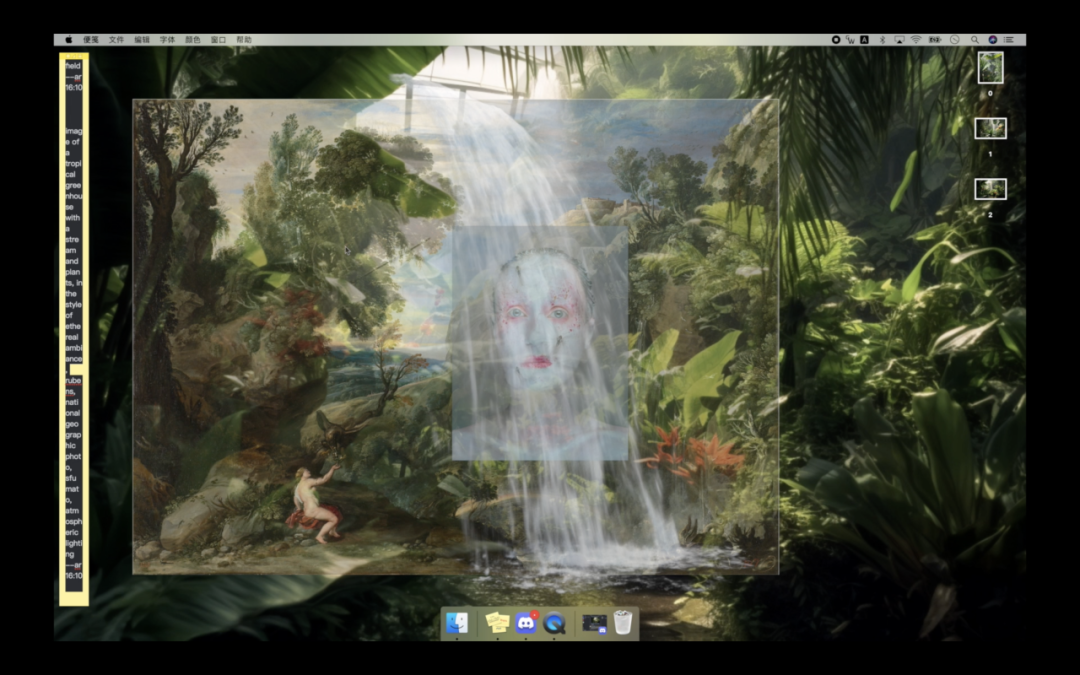Open the AirPlay display menu
The height and width of the screenshot is (675, 1080).
click(x=899, y=40)
